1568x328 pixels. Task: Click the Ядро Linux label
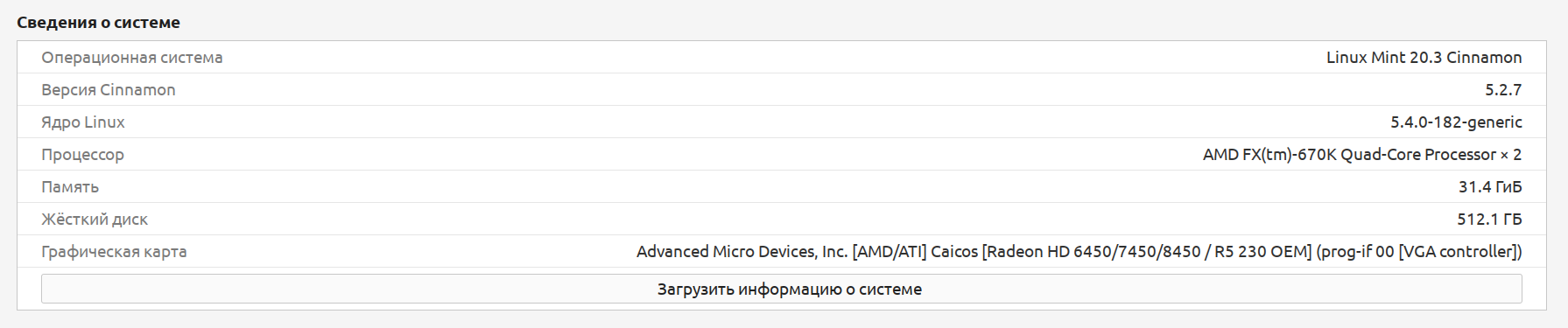[83, 122]
